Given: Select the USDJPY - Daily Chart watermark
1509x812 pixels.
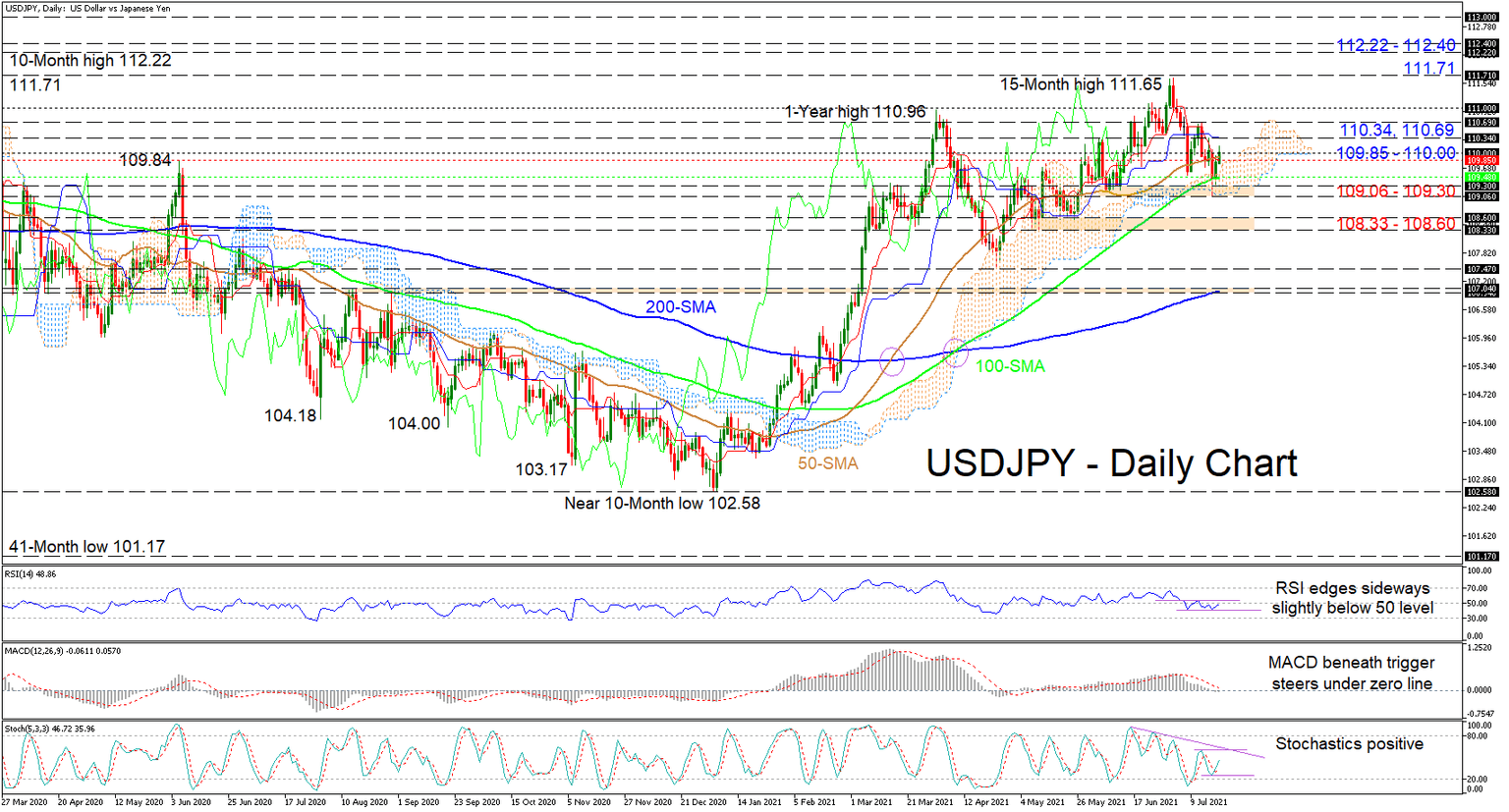Looking at the screenshot, I should (x=1110, y=462).
